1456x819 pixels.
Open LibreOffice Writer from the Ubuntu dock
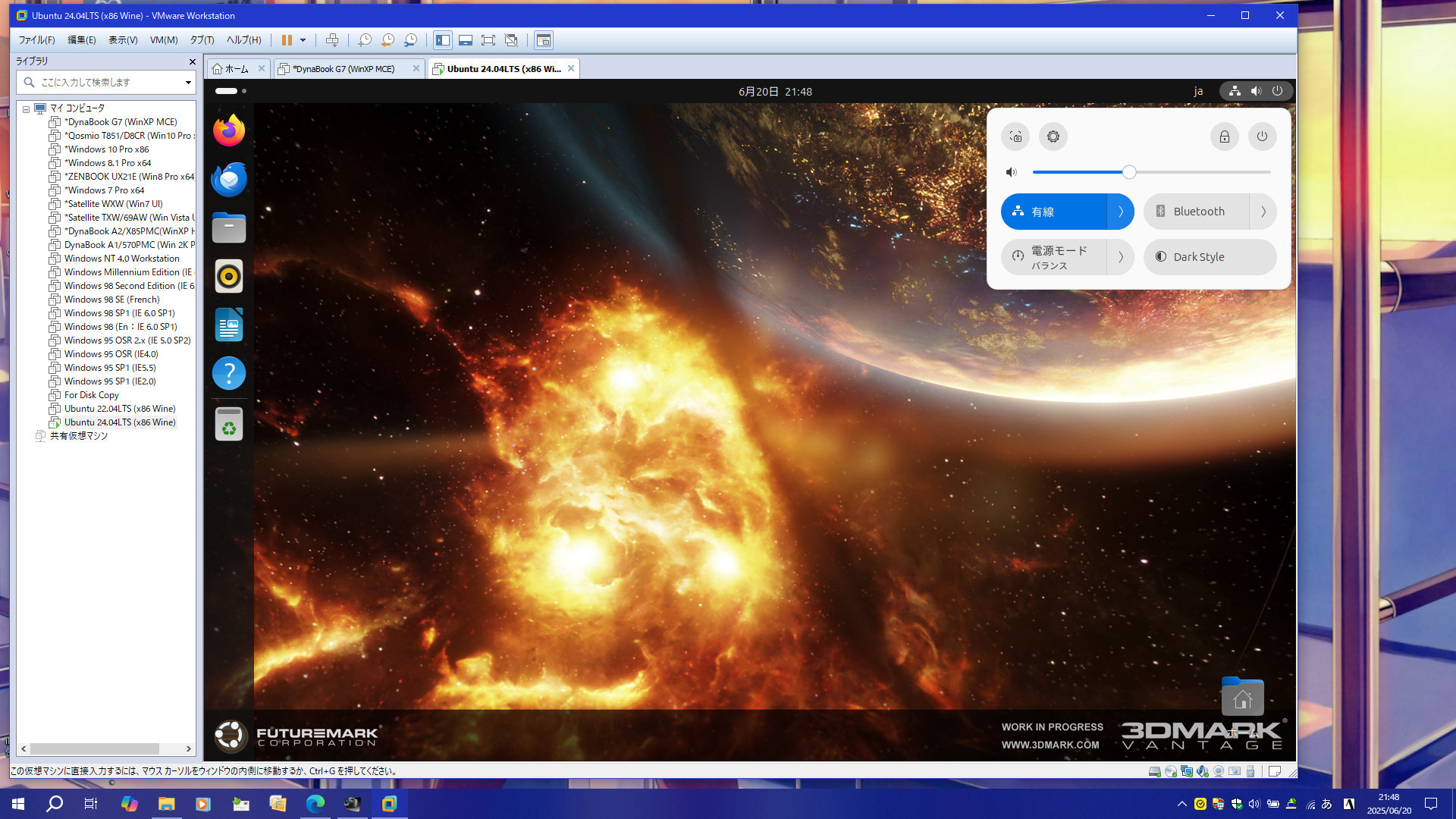click(x=229, y=325)
